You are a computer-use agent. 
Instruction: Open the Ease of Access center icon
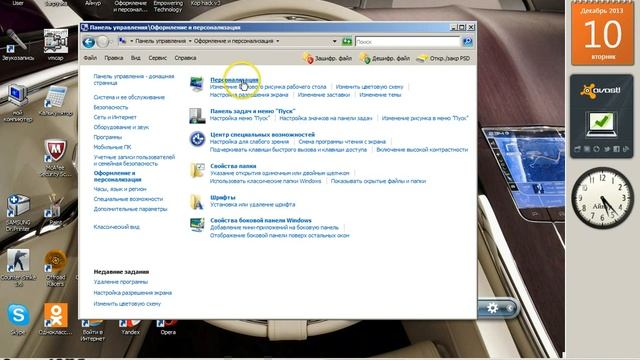point(197,139)
